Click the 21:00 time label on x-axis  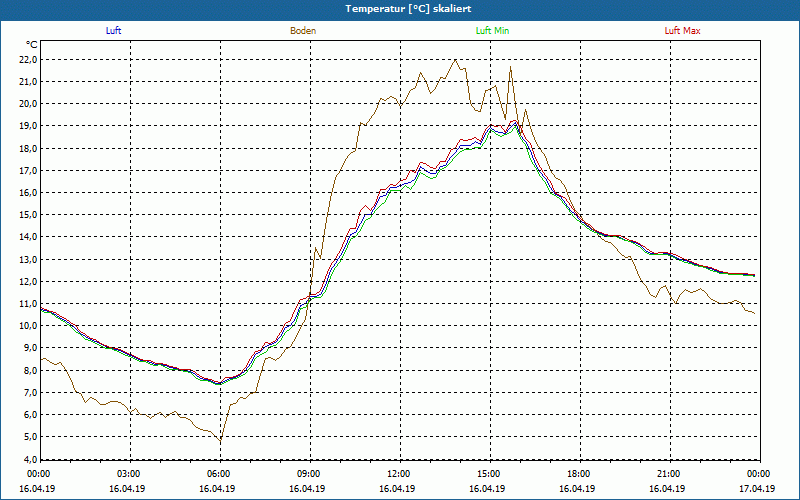(667, 474)
